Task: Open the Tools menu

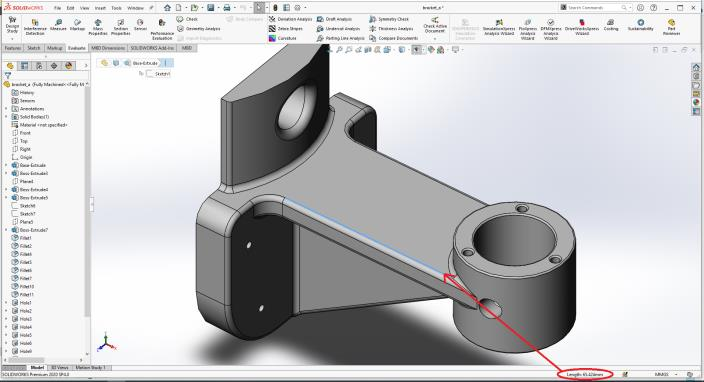Action: (116, 8)
